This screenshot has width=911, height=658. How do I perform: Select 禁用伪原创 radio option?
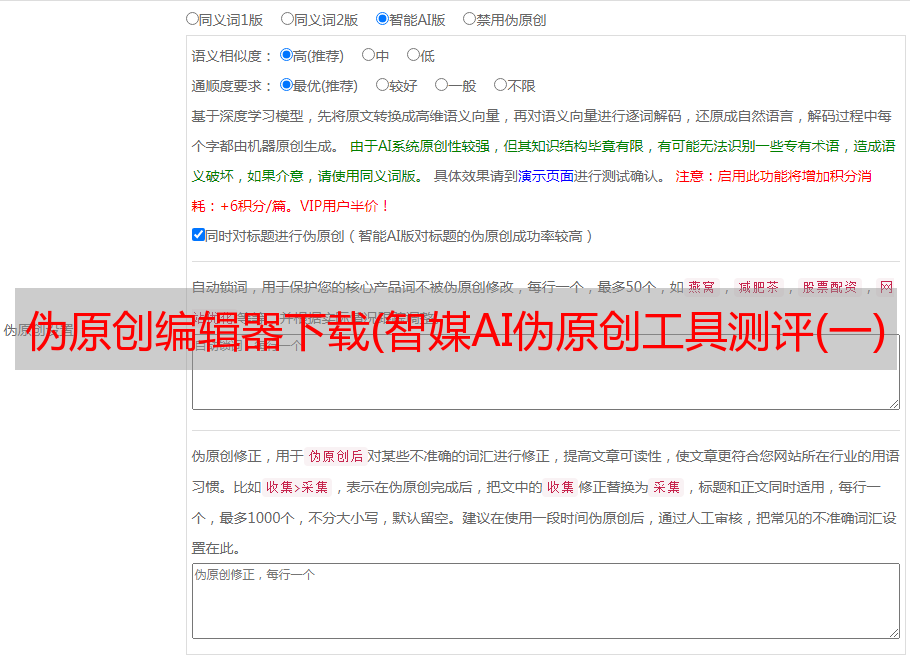pyautogui.click(x=469, y=19)
